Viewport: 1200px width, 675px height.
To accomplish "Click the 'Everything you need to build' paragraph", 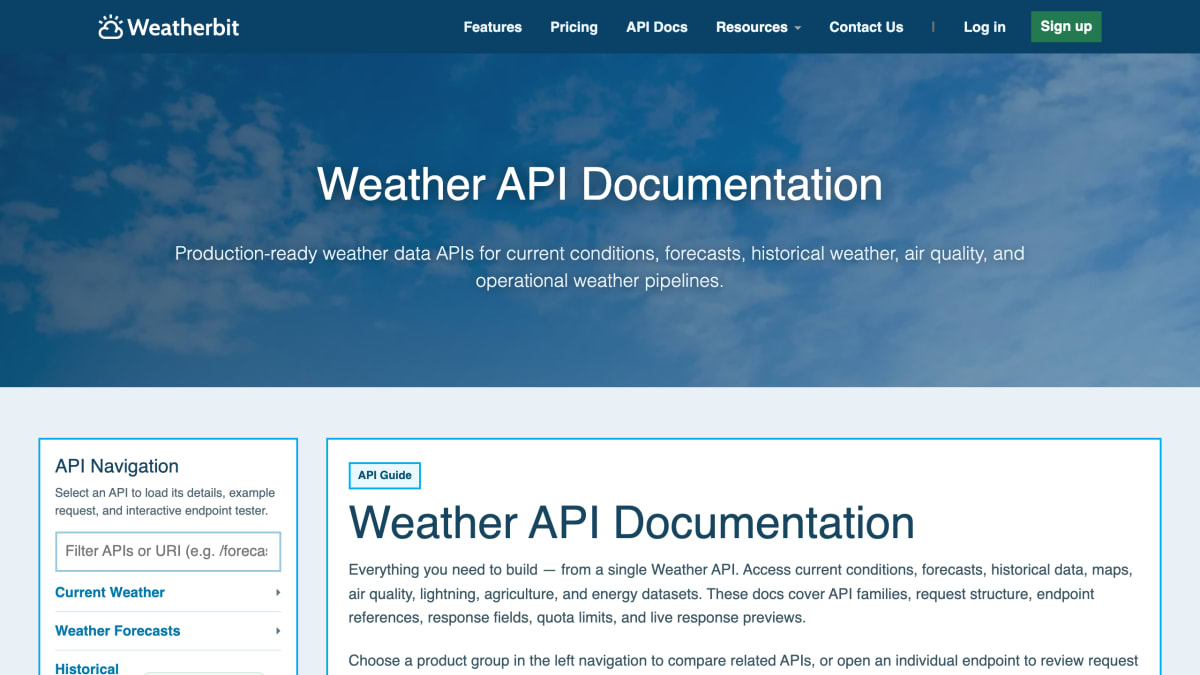I will pos(741,594).
